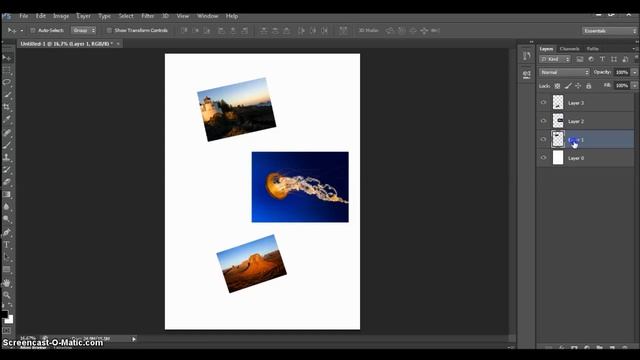Hide Layer 1 visibility eye

(543, 140)
